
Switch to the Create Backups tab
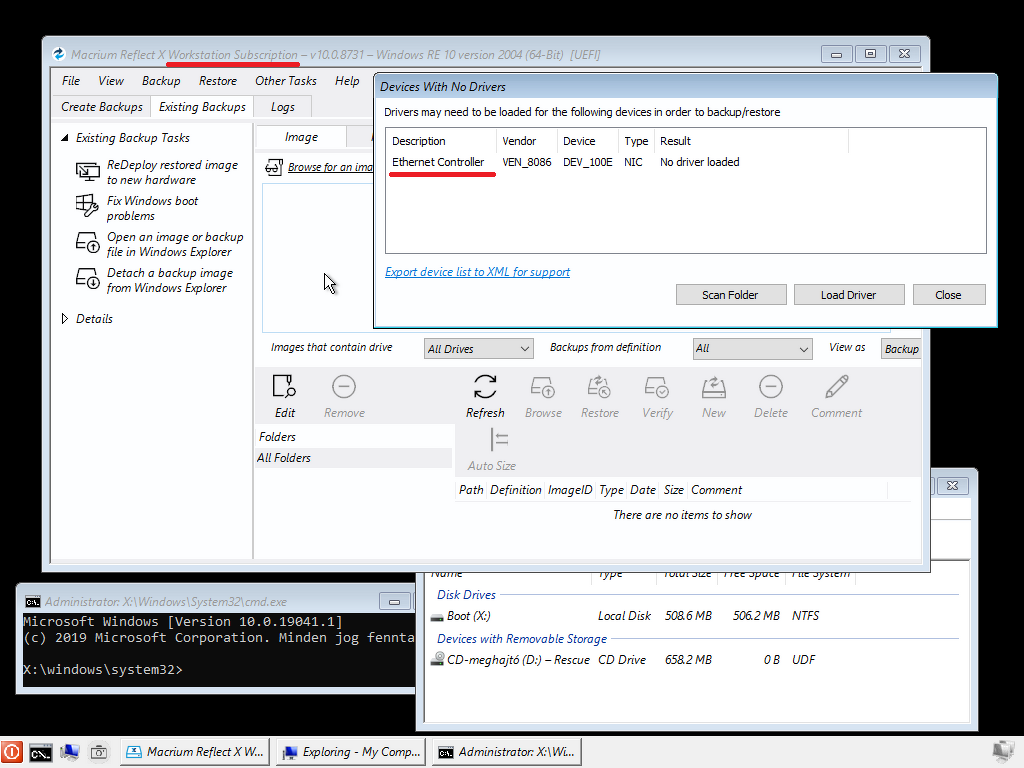(x=102, y=106)
